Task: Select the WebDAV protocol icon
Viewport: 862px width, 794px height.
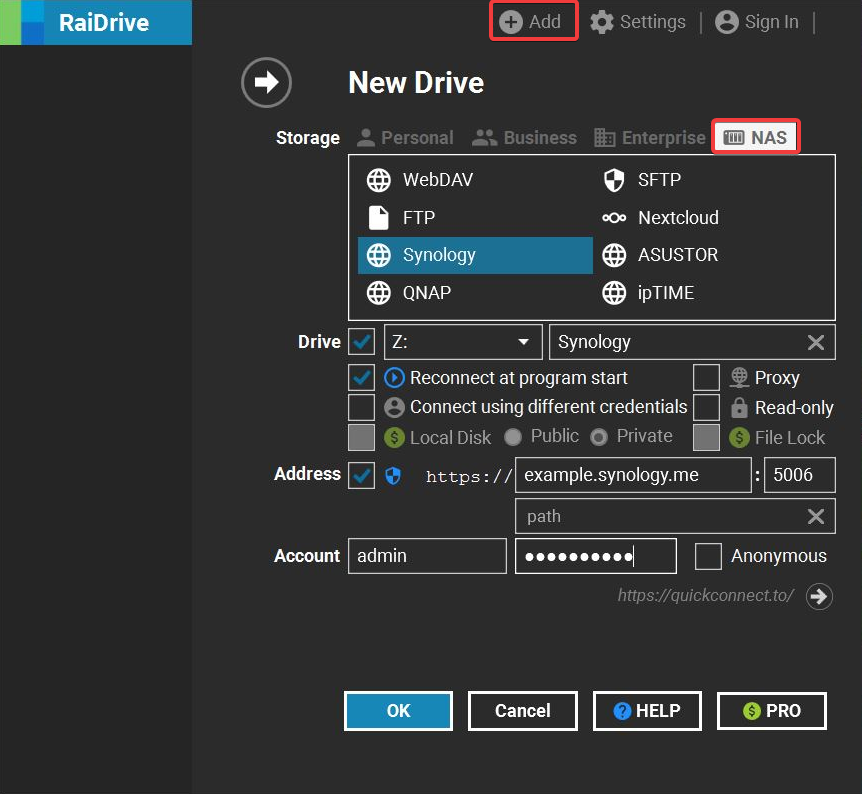Action: 378,180
